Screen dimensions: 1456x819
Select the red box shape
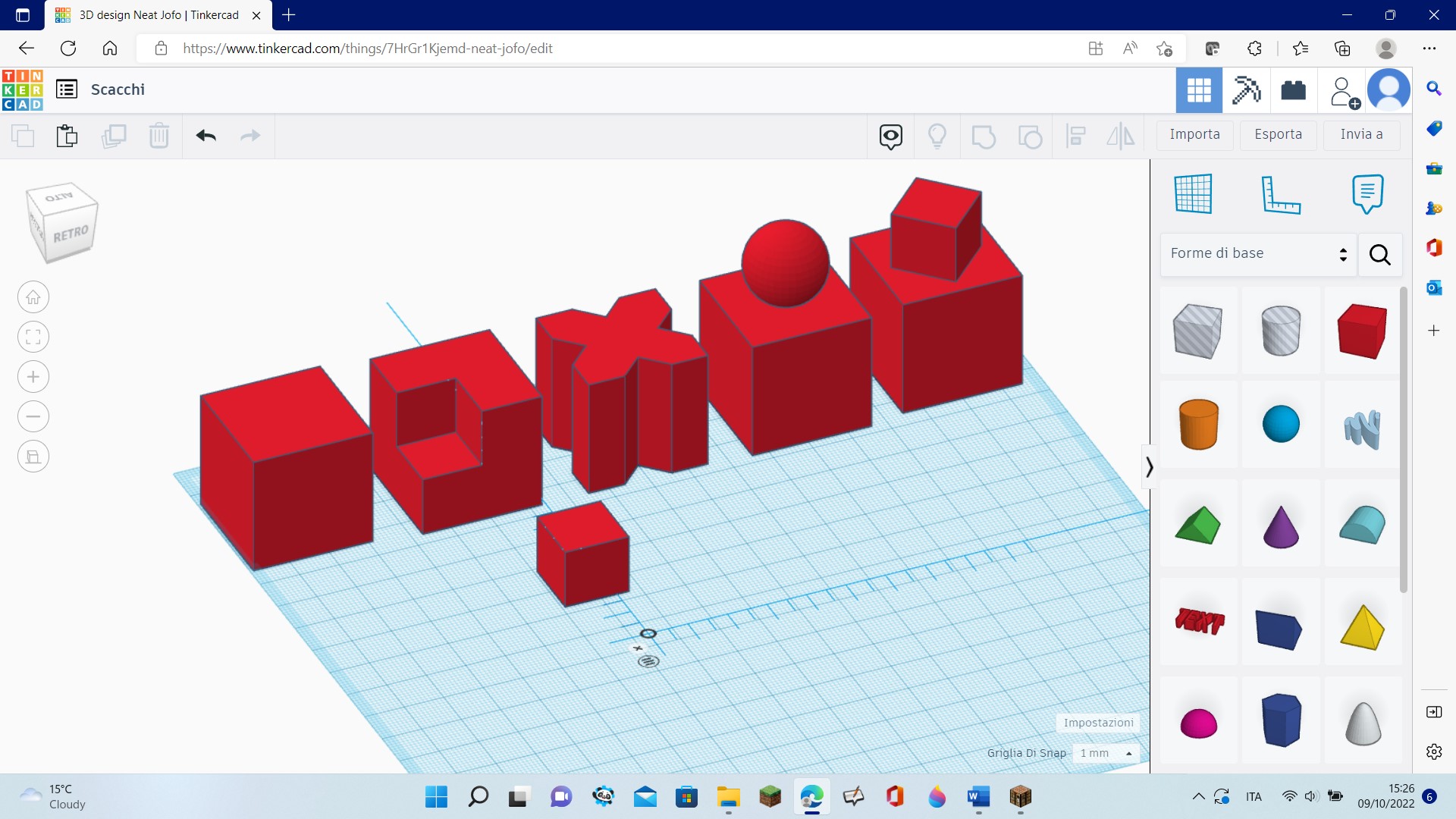(x=1362, y=331)
